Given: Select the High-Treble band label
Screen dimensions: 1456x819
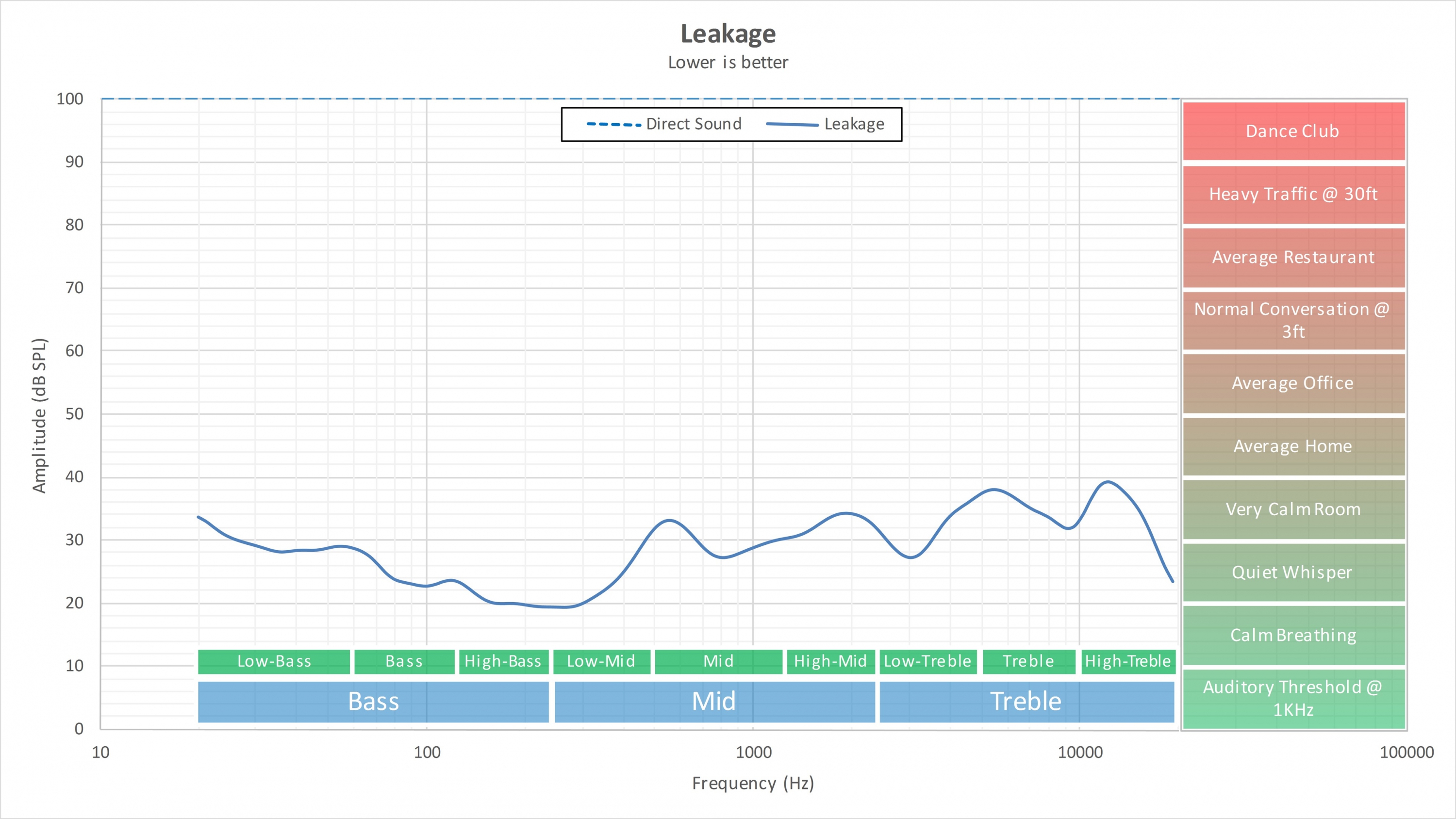Looking at the screenshot, I should tap(1128, 661).
